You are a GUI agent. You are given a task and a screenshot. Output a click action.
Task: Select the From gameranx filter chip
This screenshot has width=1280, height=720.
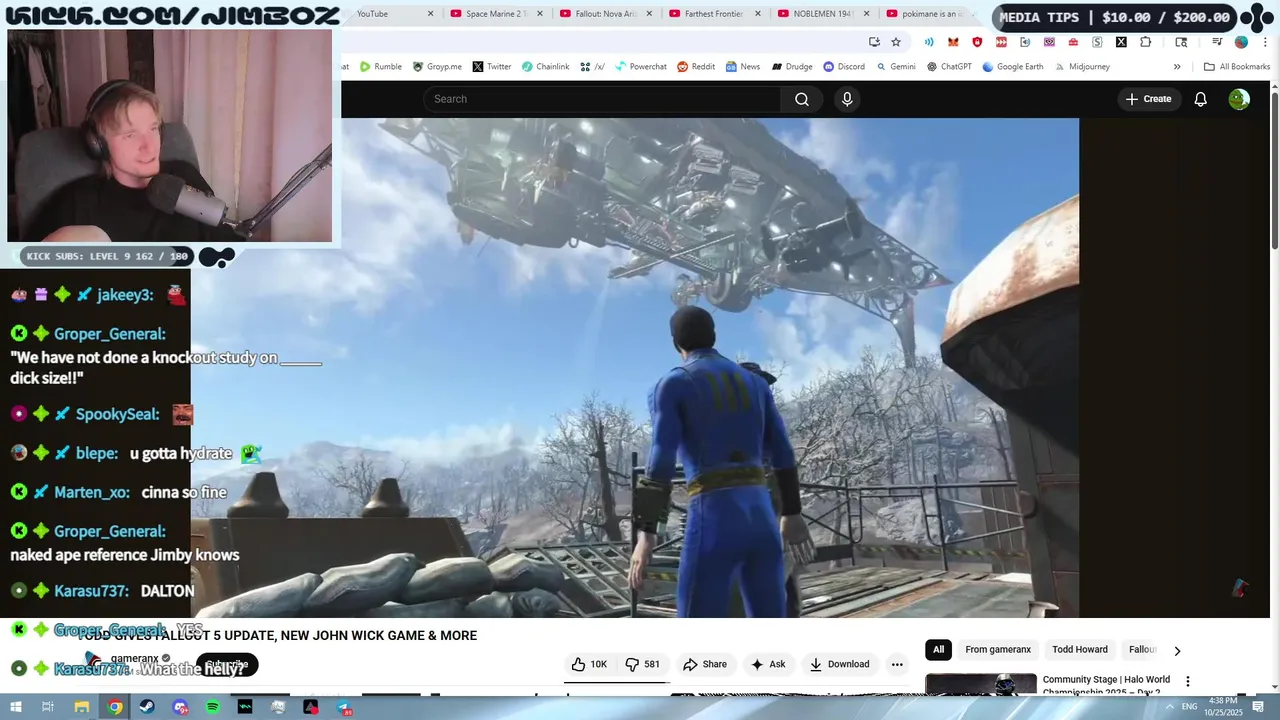(998, 650)
